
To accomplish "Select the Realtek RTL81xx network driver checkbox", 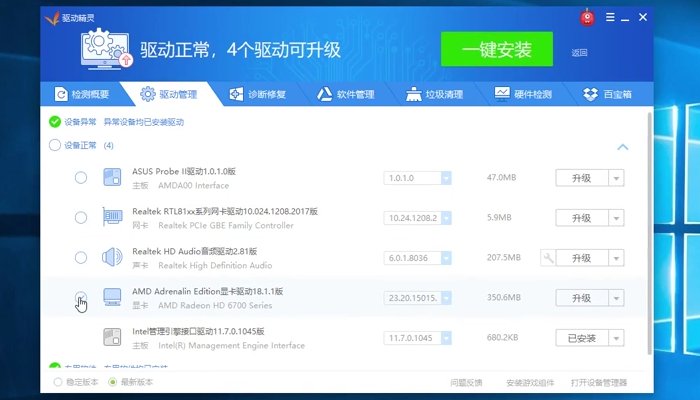I will tap(81, 217).
